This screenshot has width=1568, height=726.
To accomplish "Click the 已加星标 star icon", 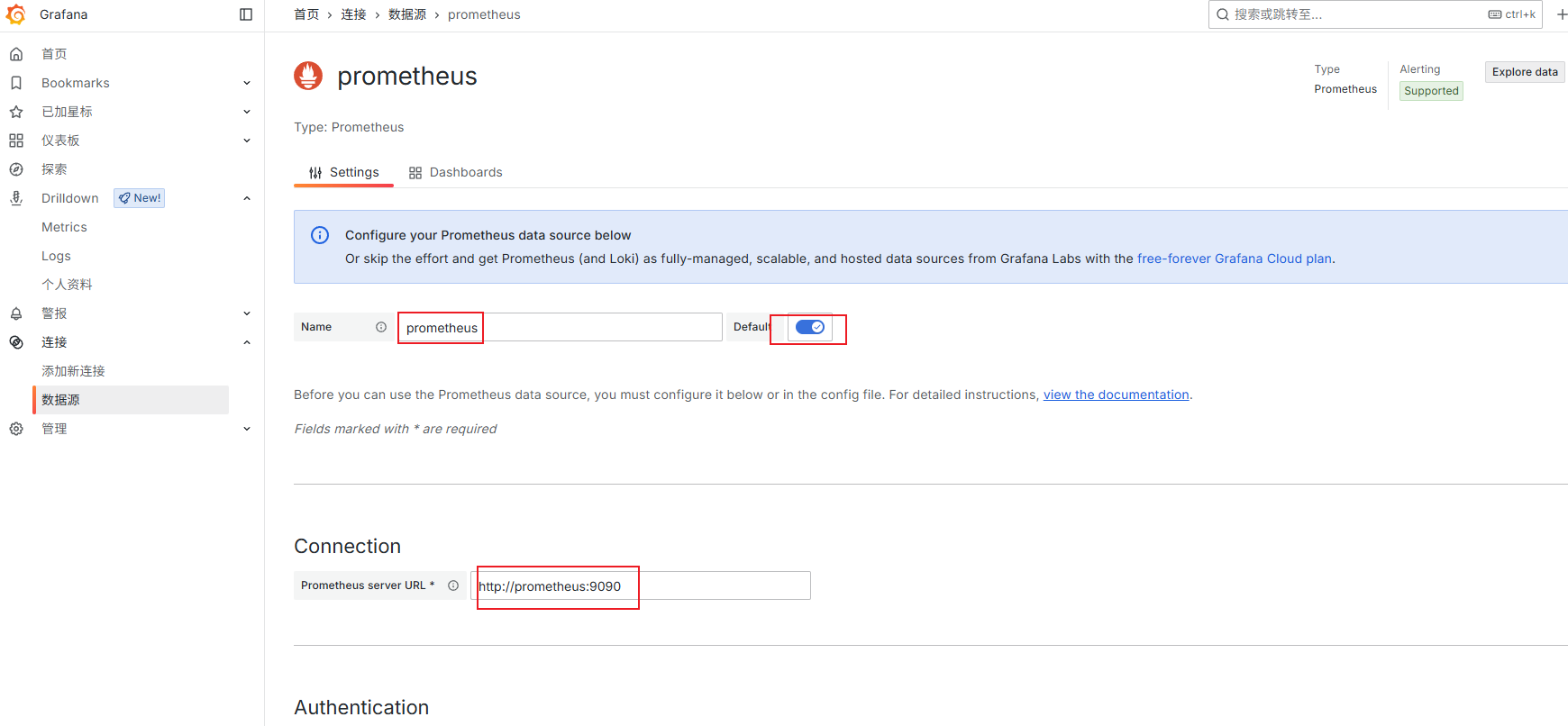I will click(x=16, y=112).
